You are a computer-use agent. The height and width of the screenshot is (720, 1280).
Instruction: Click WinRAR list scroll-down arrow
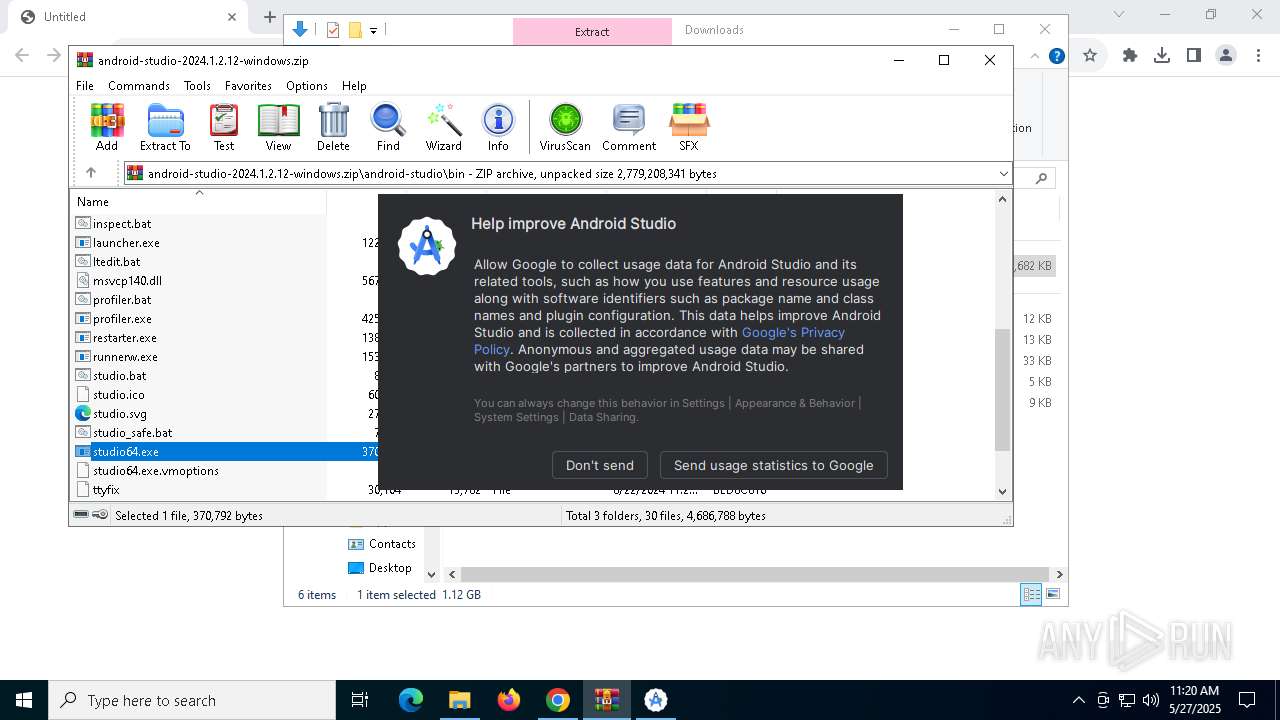pos(1003,491)
